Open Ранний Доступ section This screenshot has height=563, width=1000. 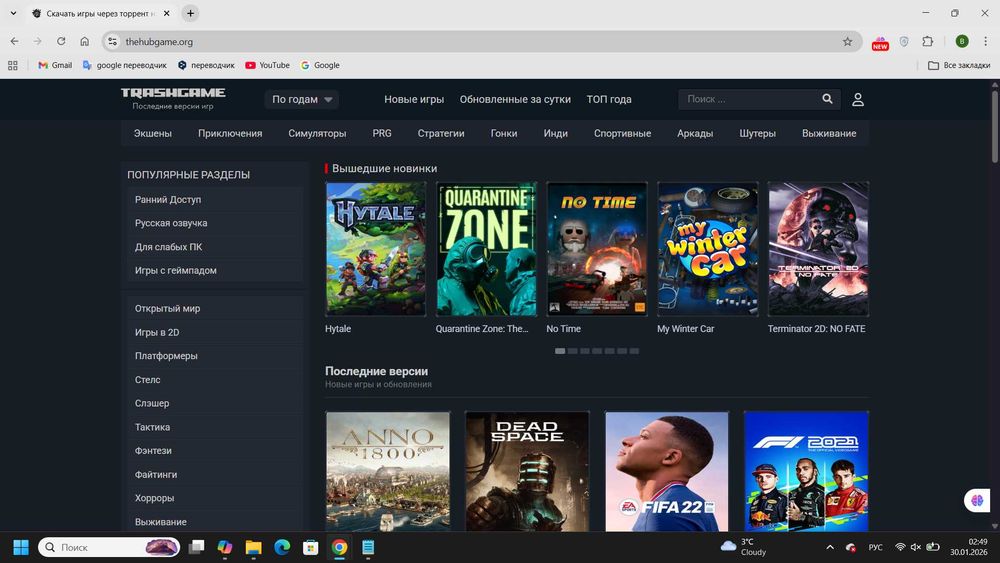[215, 200]
